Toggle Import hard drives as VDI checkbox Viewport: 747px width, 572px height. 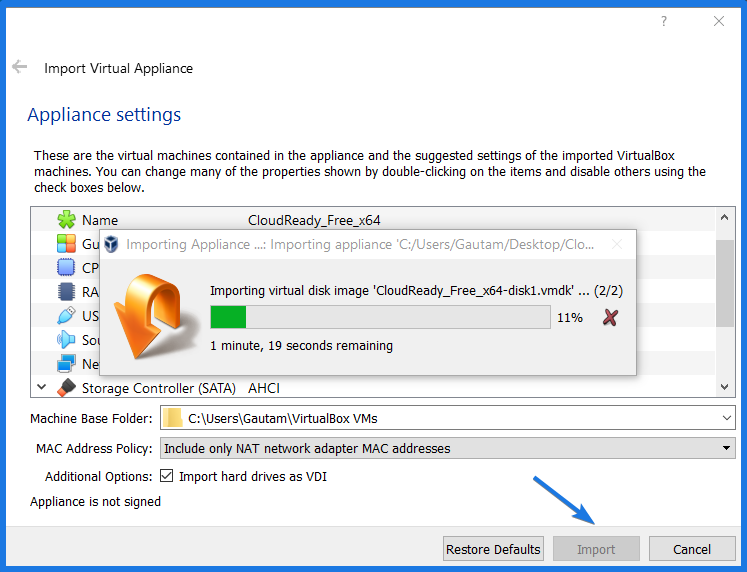coord(166,476)
